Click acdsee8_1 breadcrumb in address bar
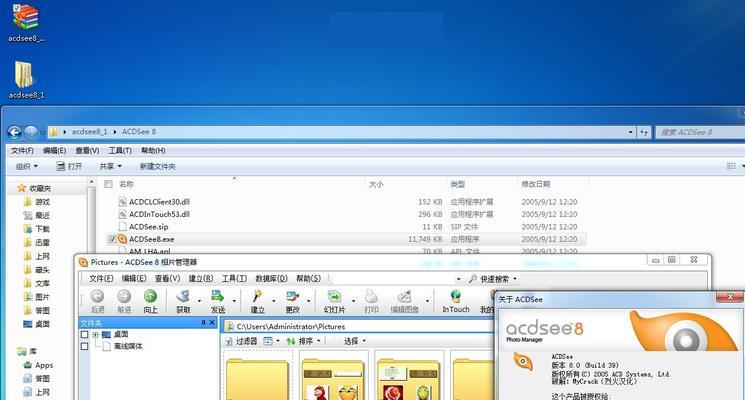 point(89,132)
